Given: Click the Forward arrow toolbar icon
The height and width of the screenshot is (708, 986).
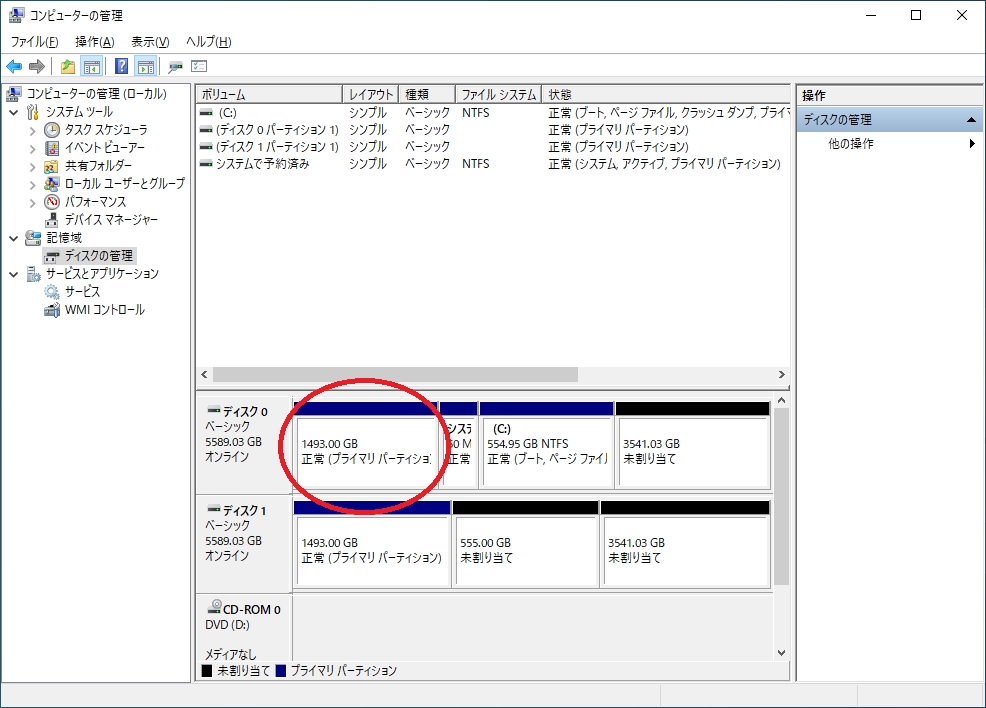Looking at the screenshot, I should (x=36, y=66).
